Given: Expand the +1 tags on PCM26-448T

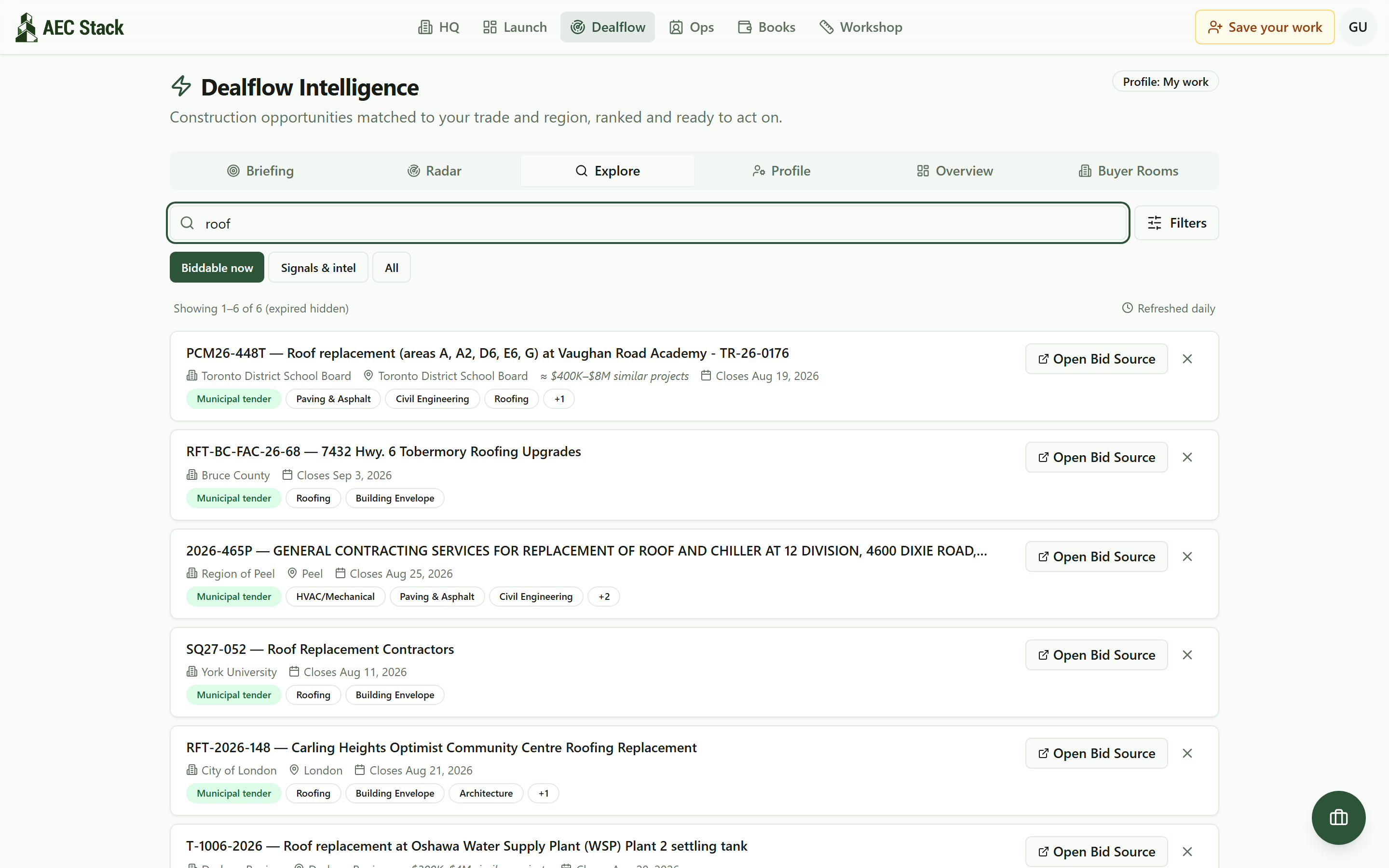Looking at the screenshot, I should (x=559, y=399).
